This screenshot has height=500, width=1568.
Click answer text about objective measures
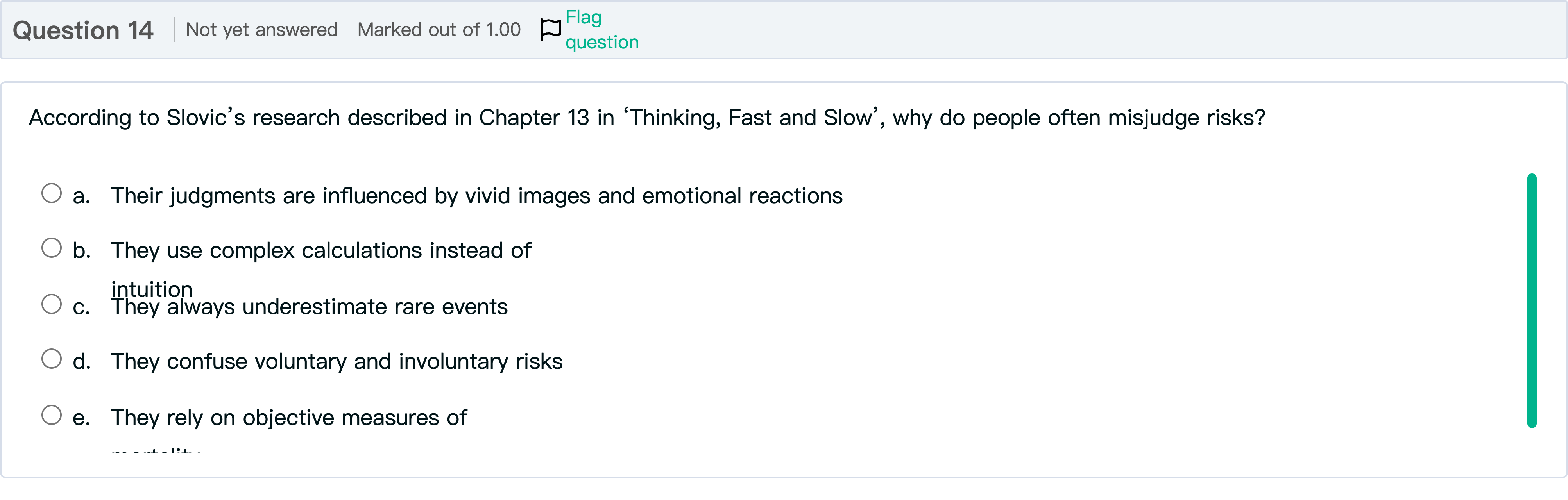click(x=288, y=418)
